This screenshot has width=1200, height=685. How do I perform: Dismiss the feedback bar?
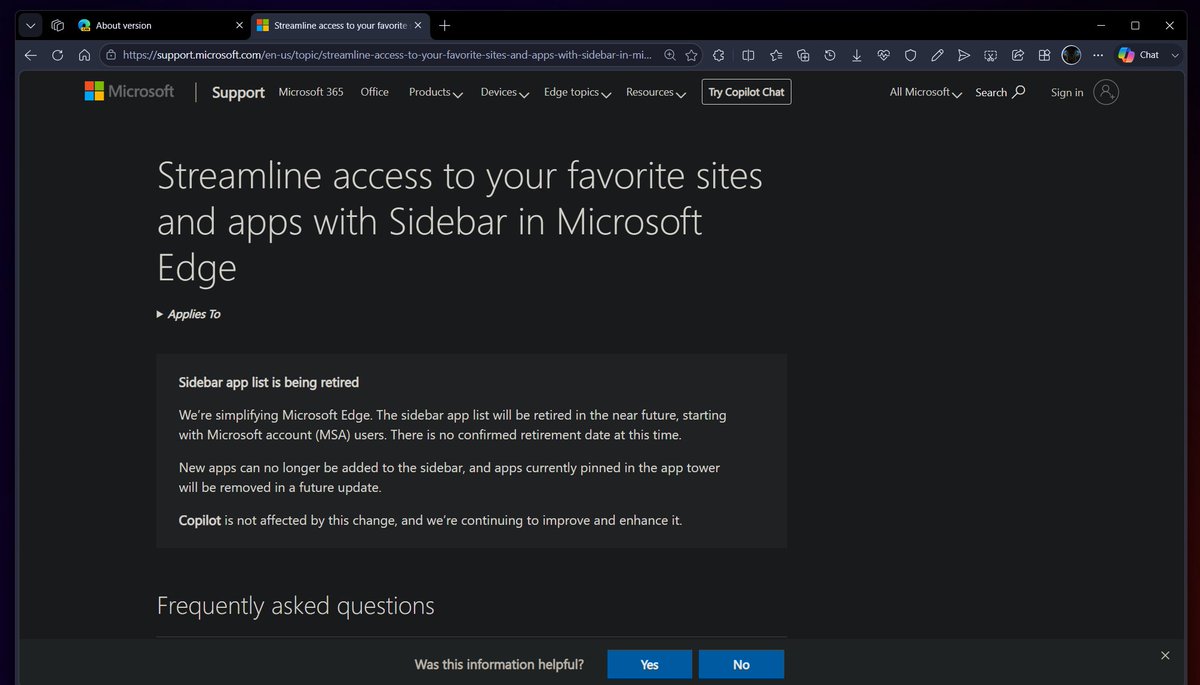pyautogui.click(x=1165, y=655)
